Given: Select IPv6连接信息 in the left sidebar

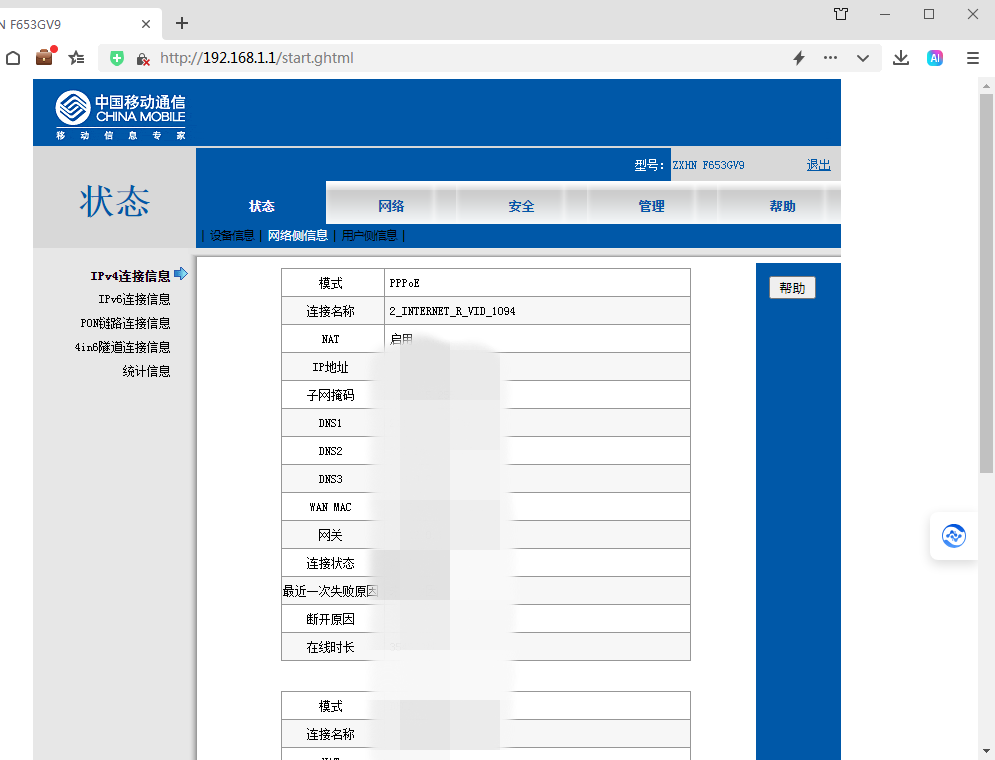Looking at the screenshot, I should coord(134,299).
